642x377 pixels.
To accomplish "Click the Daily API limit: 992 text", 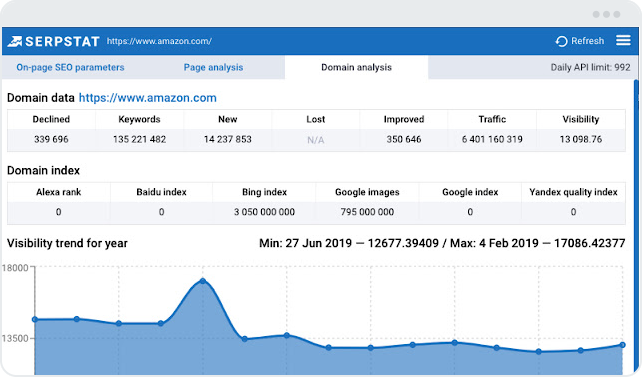I will [590, 68].
